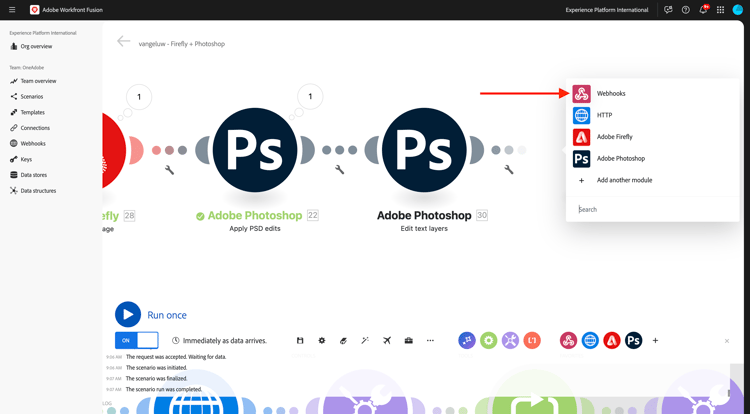Click wrench between Firefly and Photoshop modules
The image size is (750, 414).
coord(169,170)
